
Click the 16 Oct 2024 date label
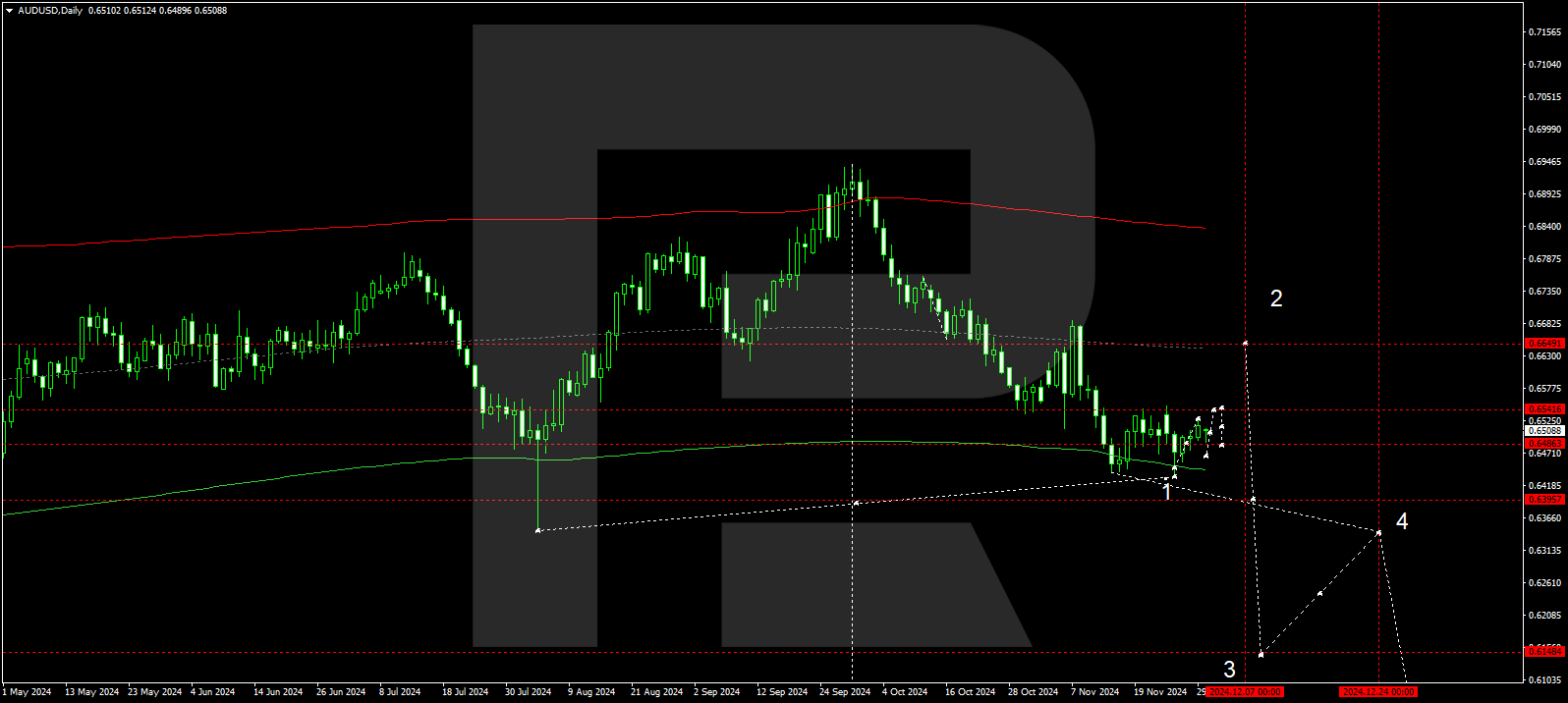pos(970,692)
